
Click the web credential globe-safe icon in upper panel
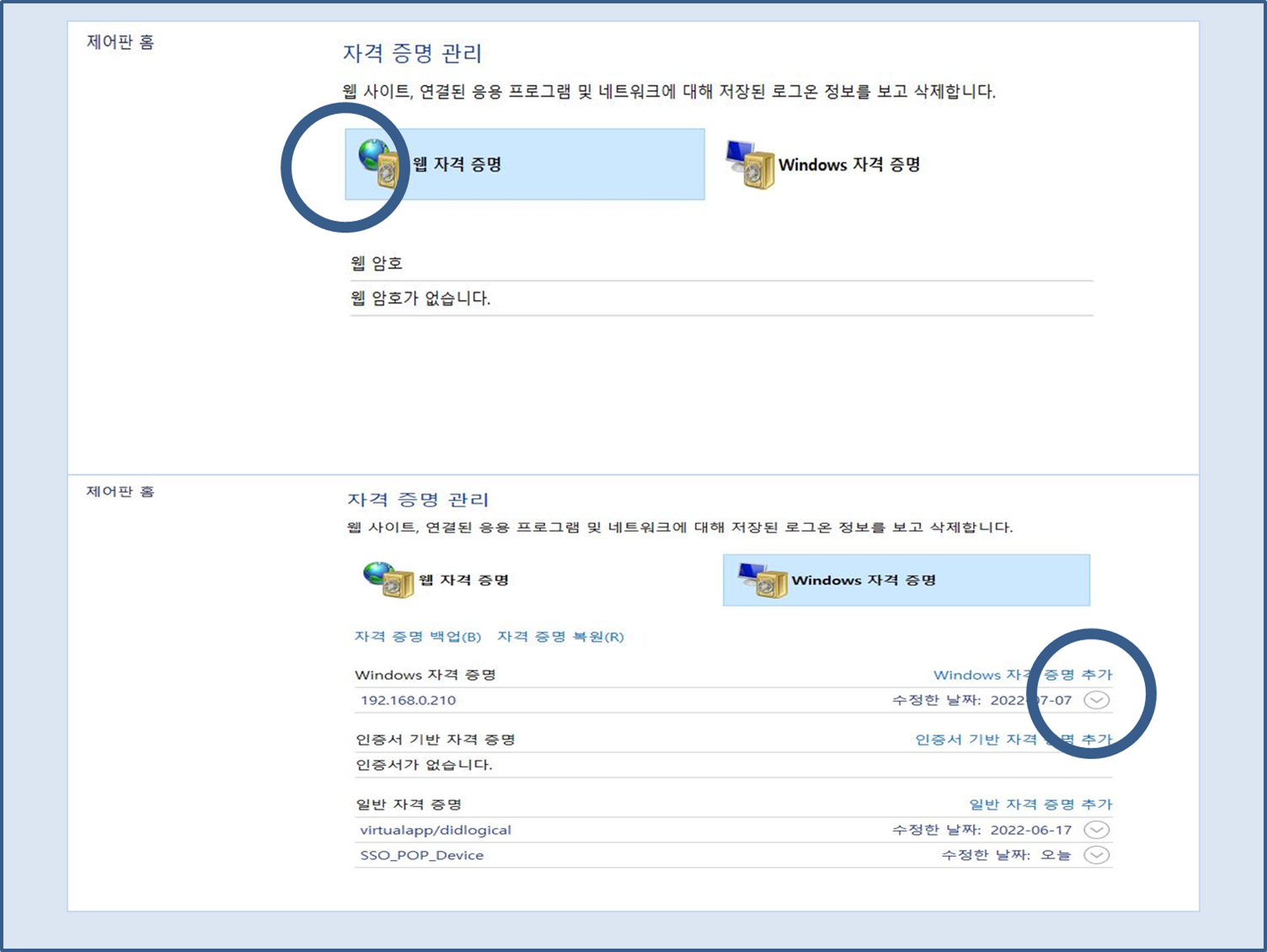(379, 163)
